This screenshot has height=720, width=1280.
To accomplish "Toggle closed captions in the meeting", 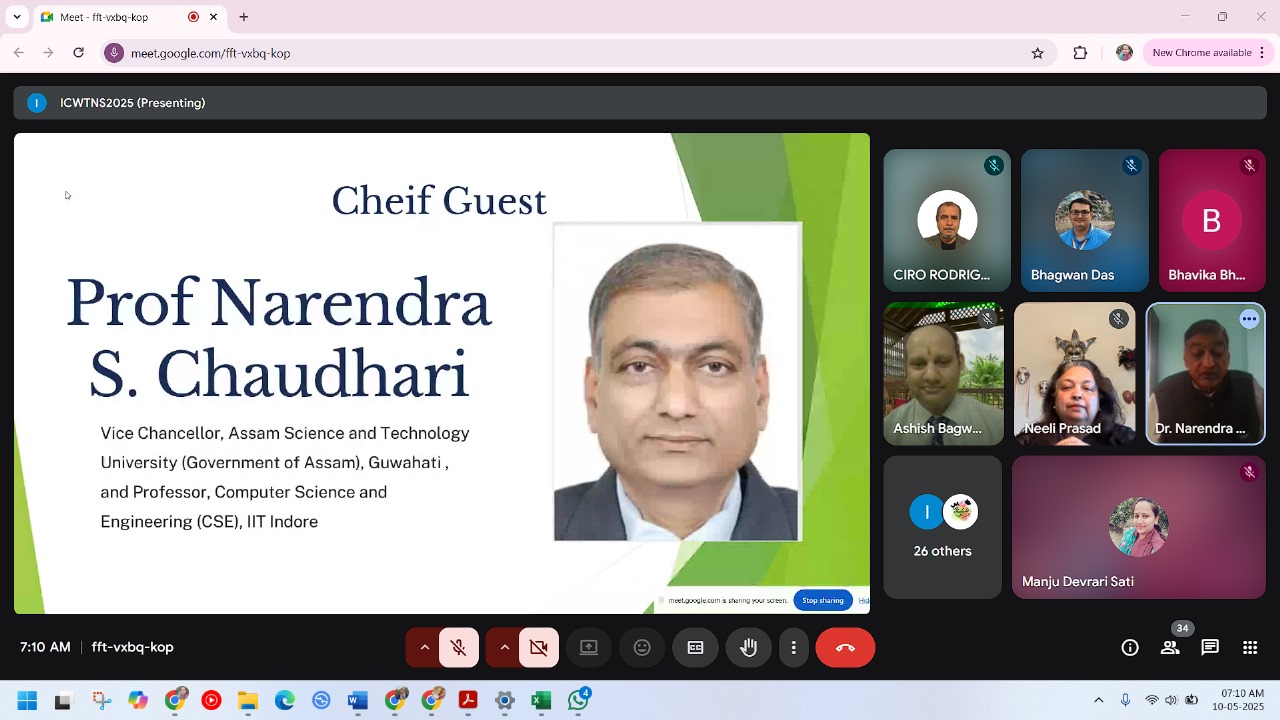I will 695,648.
